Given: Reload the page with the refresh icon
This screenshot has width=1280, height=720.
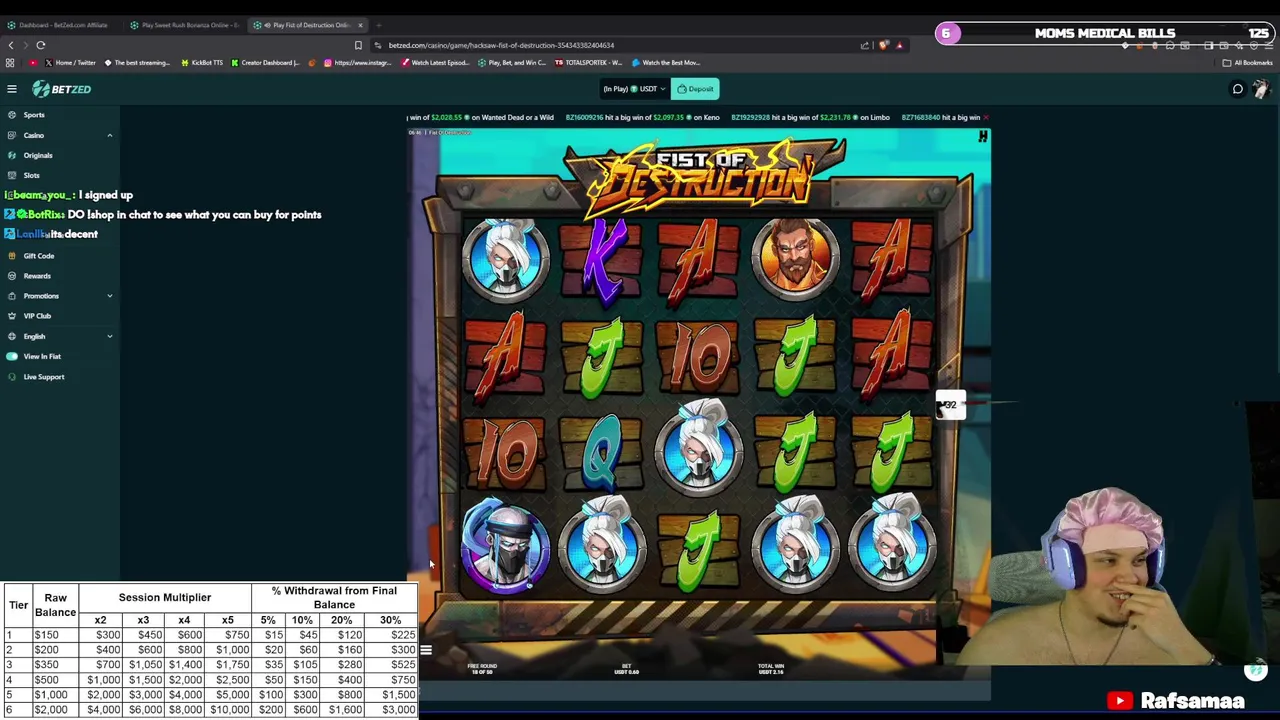Looking at the screenshot, I should click(41, 45).
